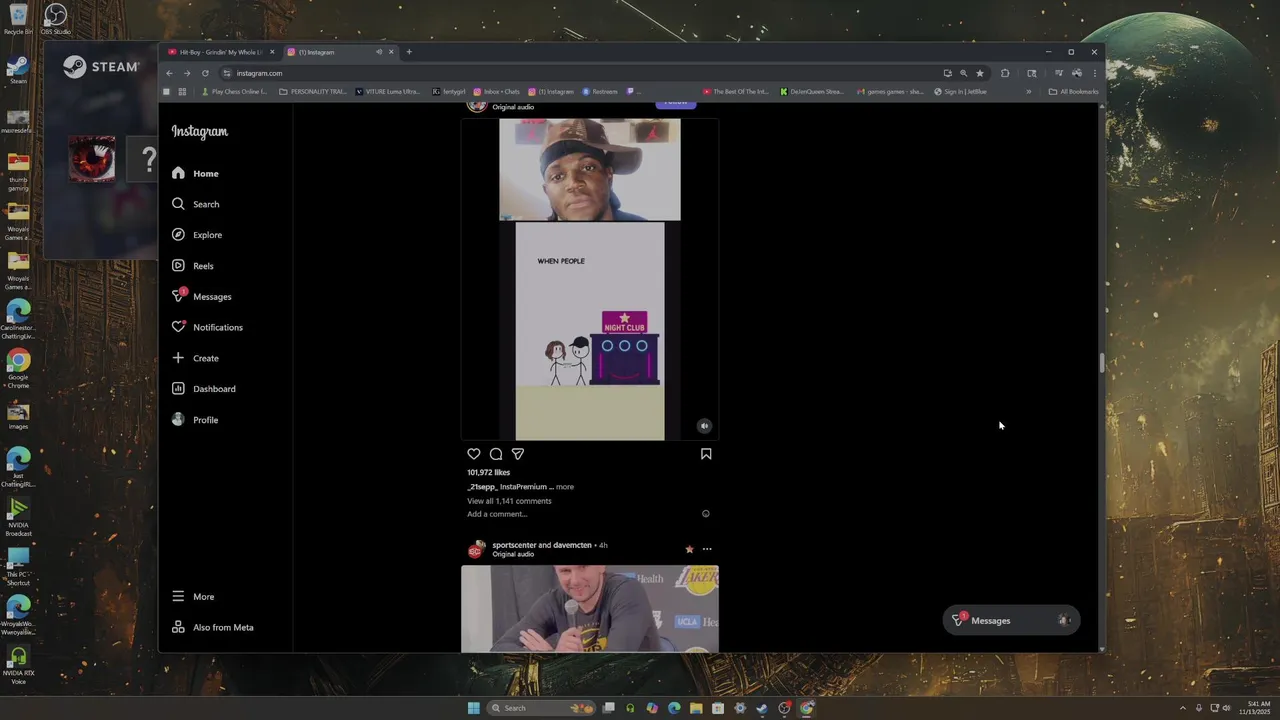Save the post with the bookmark icon

(706, 454)
